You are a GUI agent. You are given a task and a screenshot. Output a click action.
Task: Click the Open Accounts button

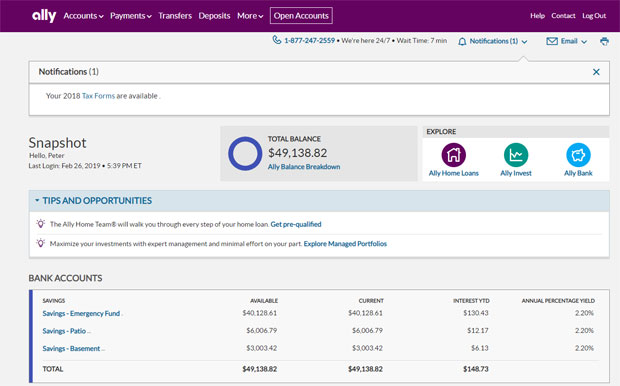[301, 16]
